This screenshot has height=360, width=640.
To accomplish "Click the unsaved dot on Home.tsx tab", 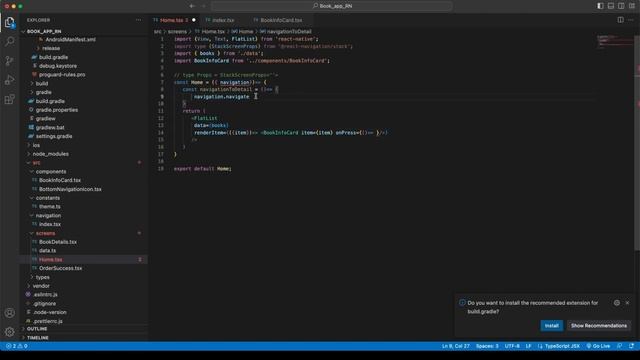I will (x=193, y=20).
